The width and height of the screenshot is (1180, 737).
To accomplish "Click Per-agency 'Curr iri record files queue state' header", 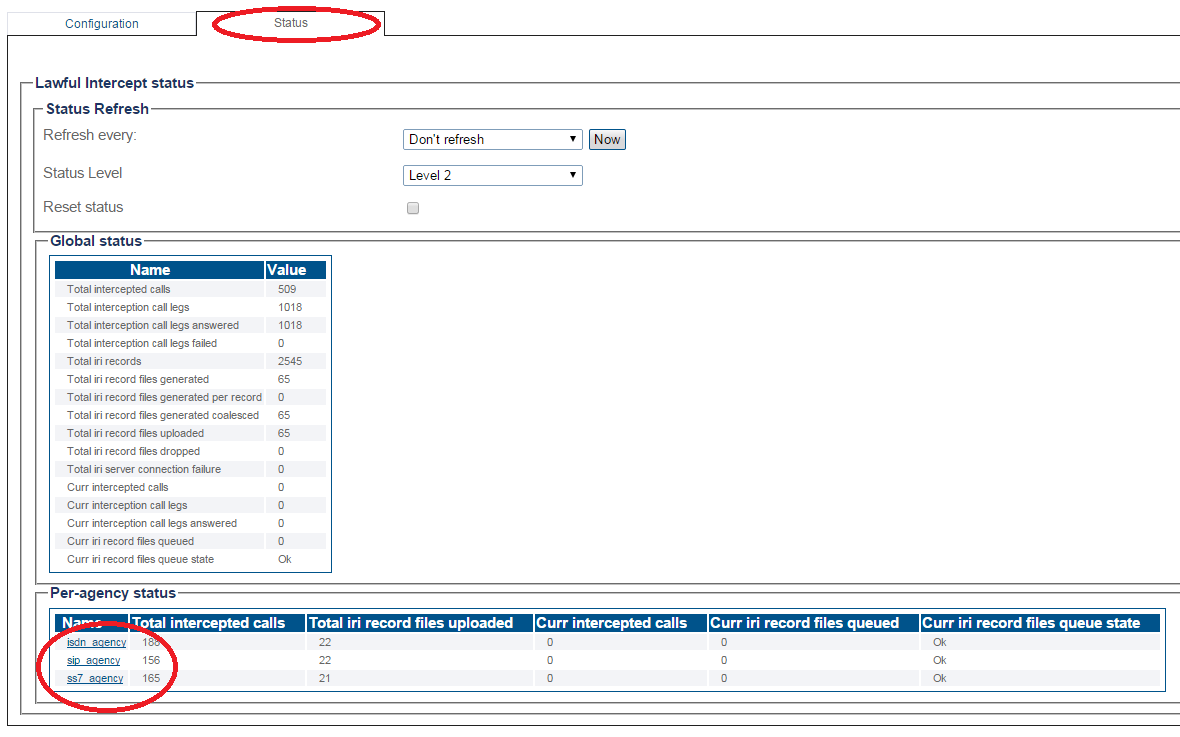I will point(1031,623).
